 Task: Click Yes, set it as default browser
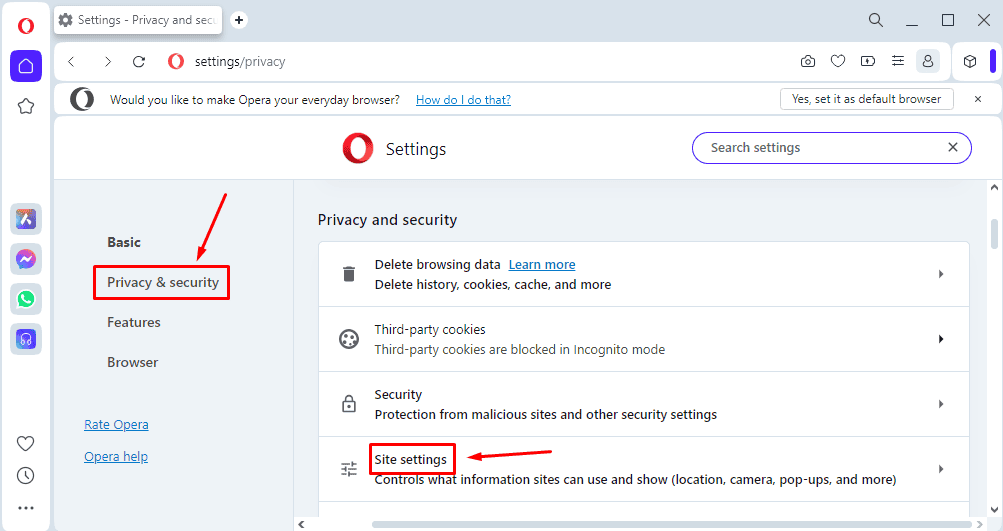click(867, 99)
